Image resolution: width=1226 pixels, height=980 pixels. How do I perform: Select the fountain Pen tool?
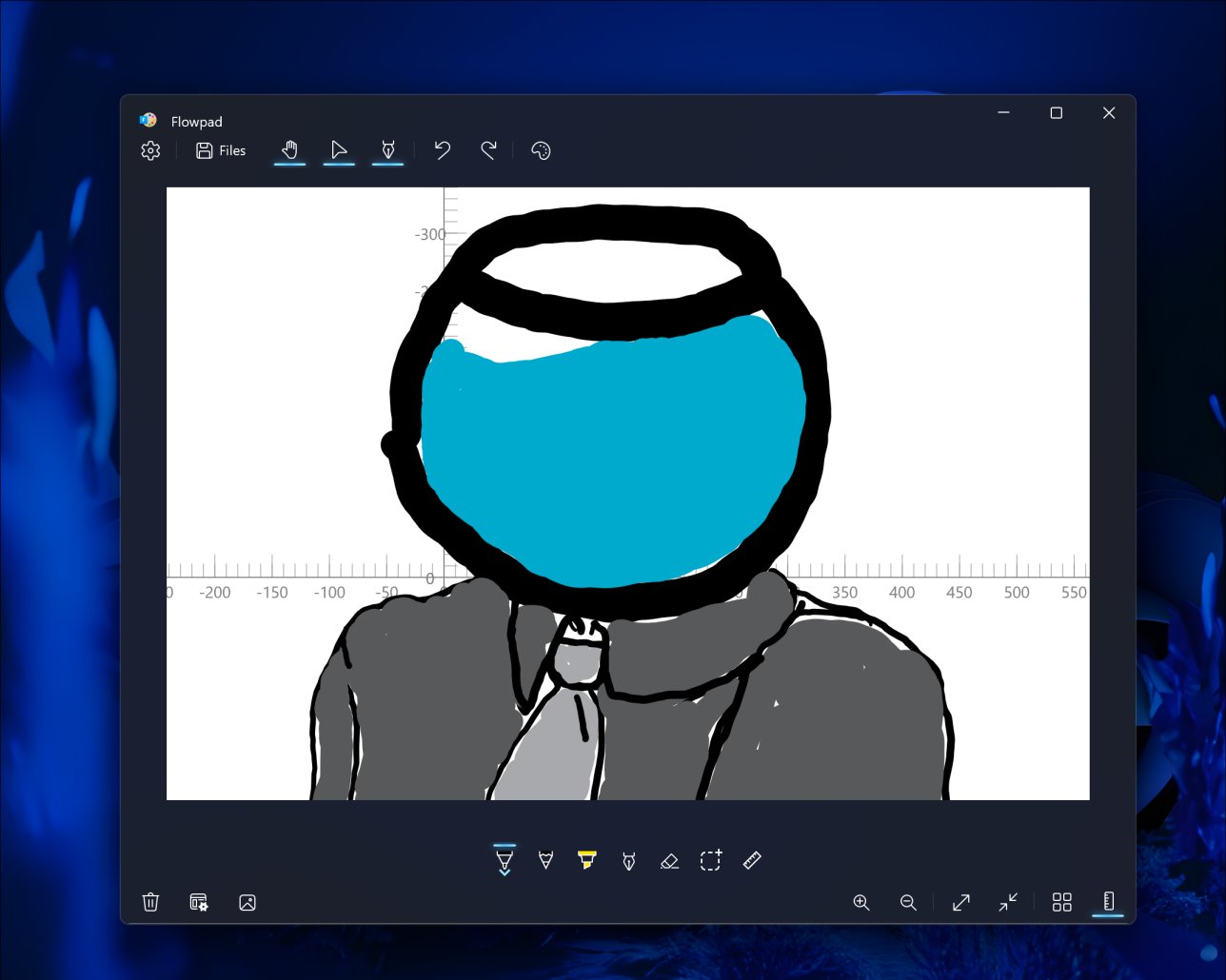point(629,860)
